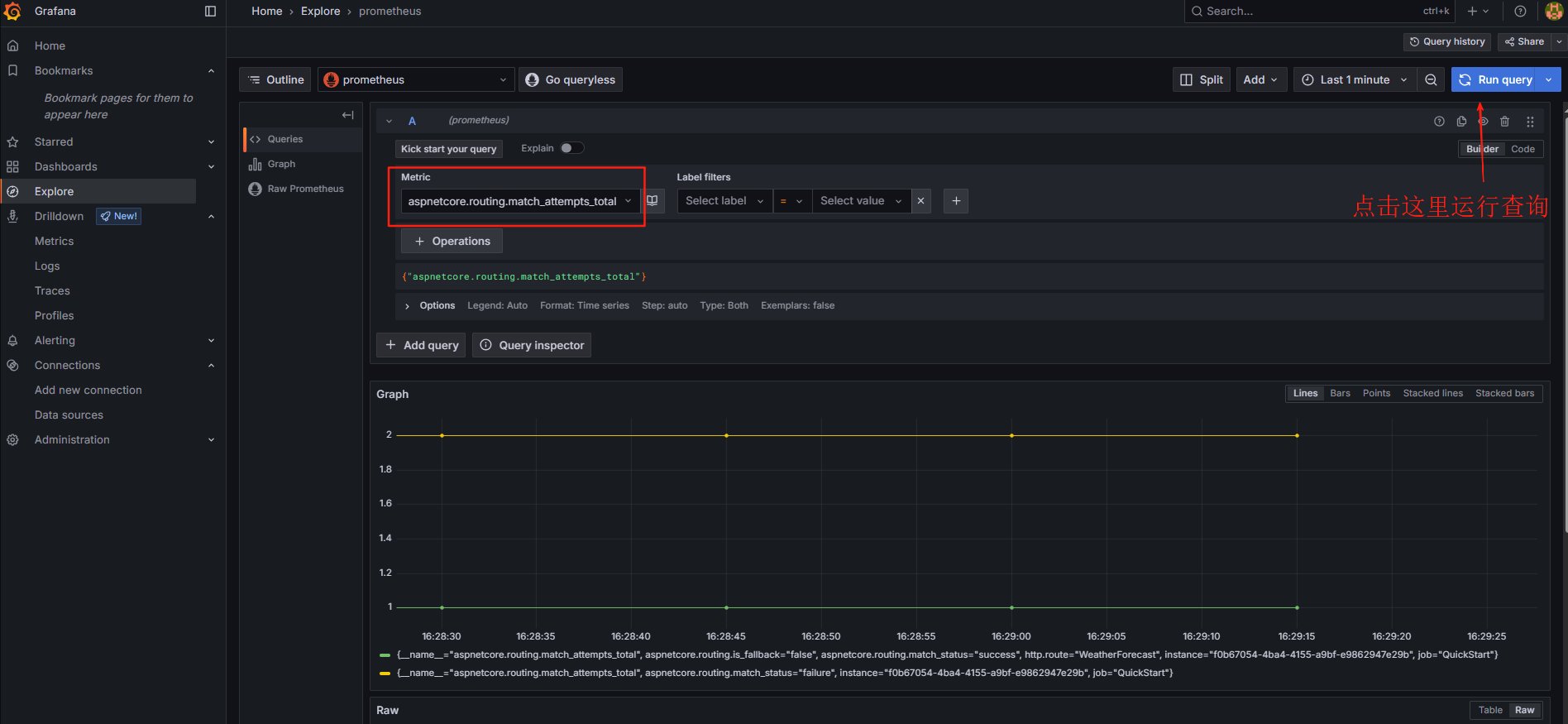The height and width of the screenshot is (724, 1568).
Task: Select Stacked bars graph style
Action: (1504, 393)
